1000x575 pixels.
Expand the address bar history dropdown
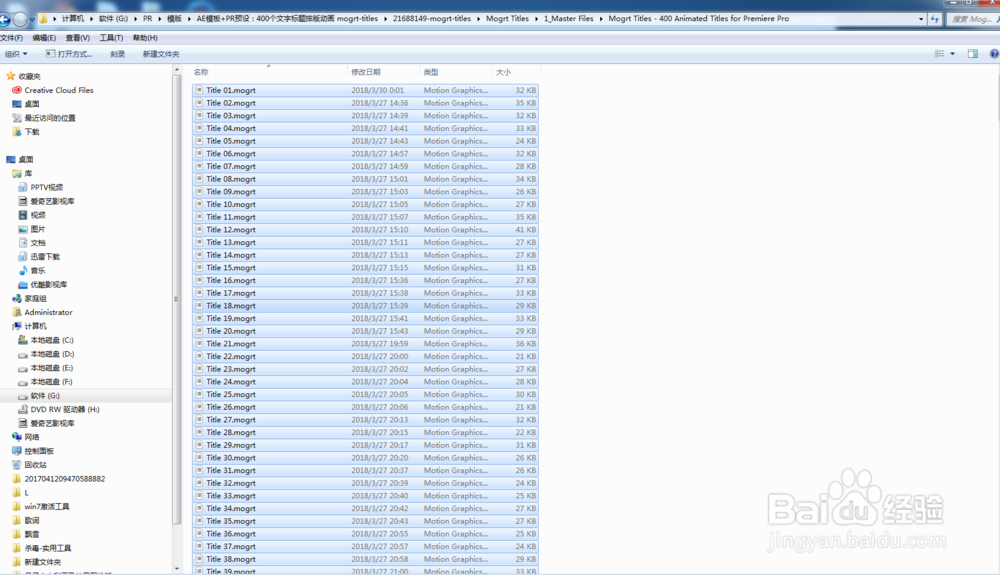921,19
